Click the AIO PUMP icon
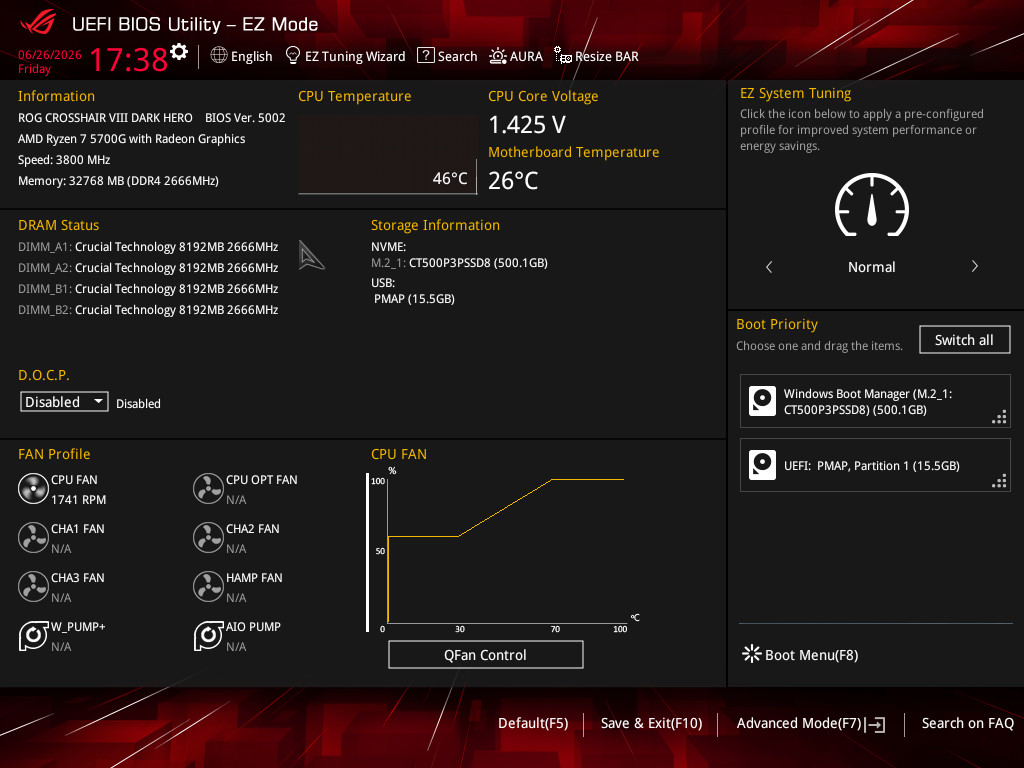The image size is (1024, 768). click(x=208, y=635)
